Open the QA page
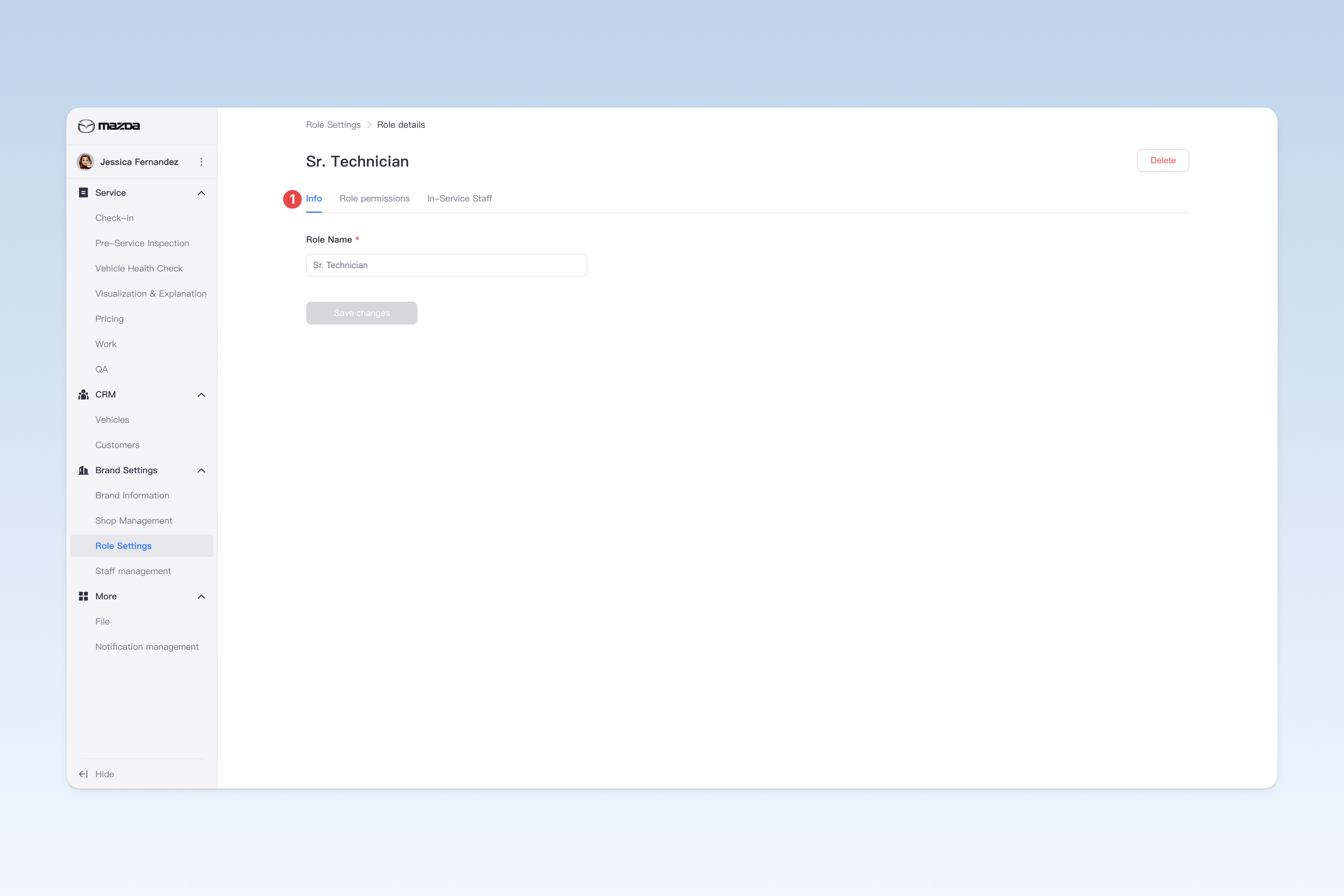Viewport: 1344px width, 896px height. click(x=102, y=369)
